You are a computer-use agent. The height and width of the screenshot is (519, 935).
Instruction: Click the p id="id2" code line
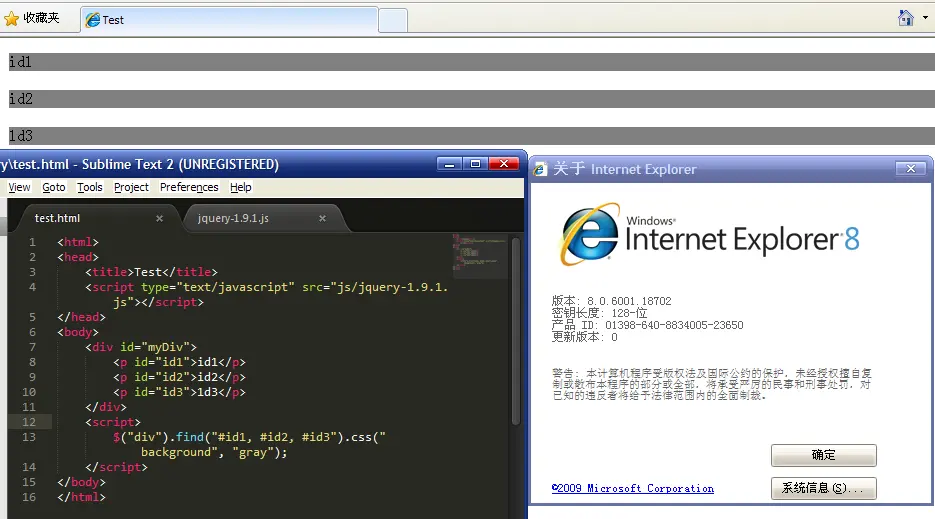[179, 377]
